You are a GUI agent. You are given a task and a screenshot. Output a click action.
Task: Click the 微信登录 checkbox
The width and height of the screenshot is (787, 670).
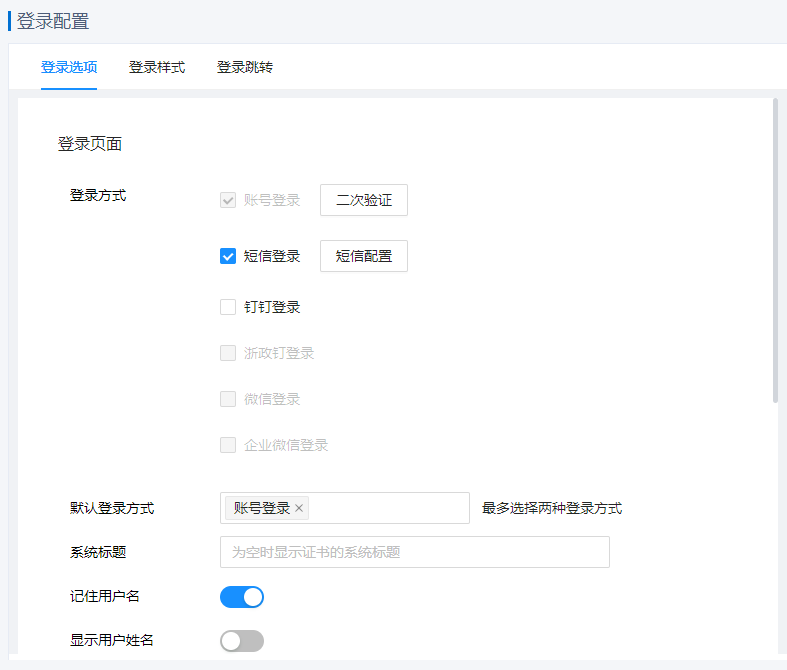tap(228, 399)
